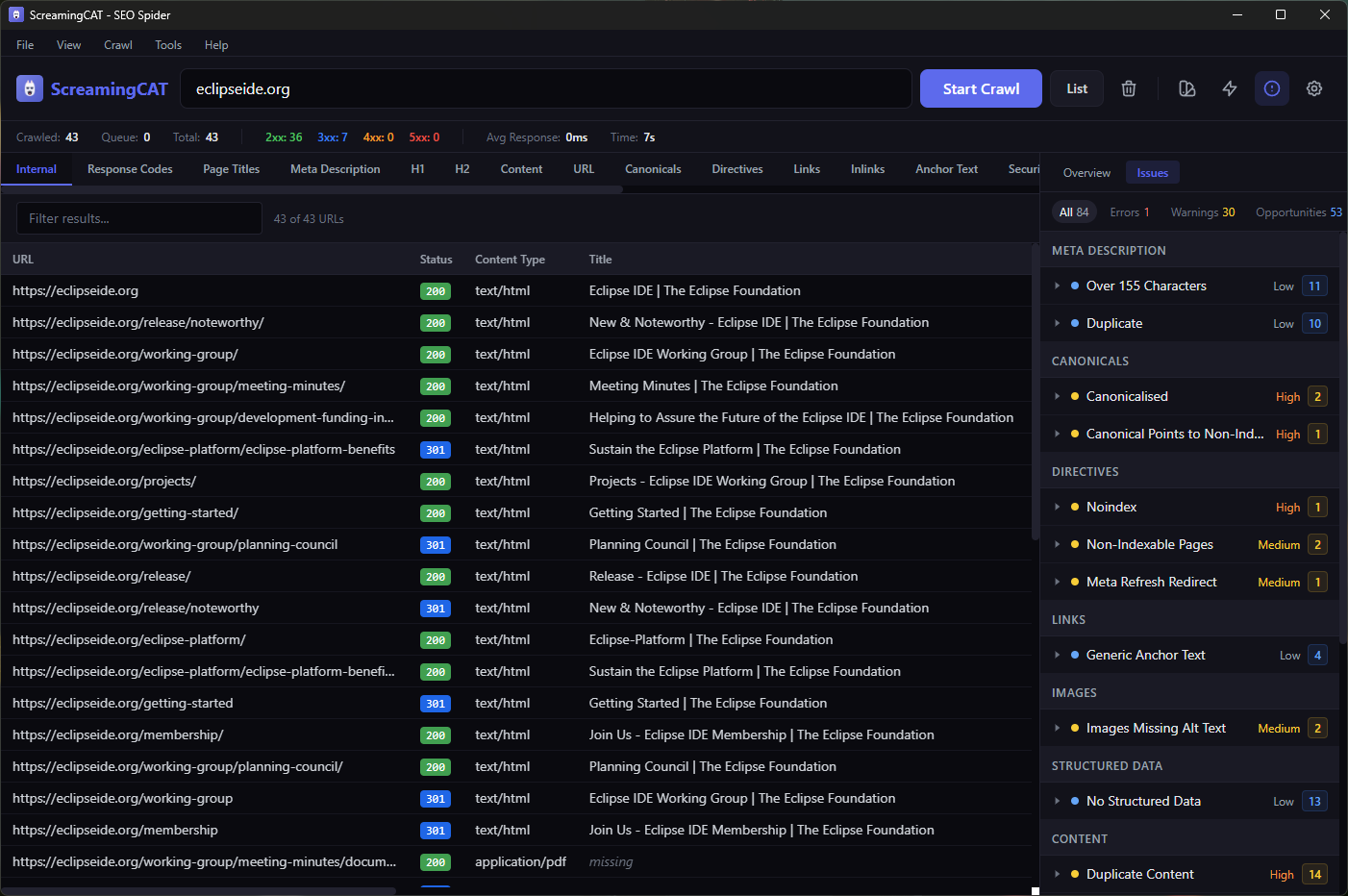This screenshot has width=1348, height=896.
Task: Click the Filter results search box
Action: 139,218
